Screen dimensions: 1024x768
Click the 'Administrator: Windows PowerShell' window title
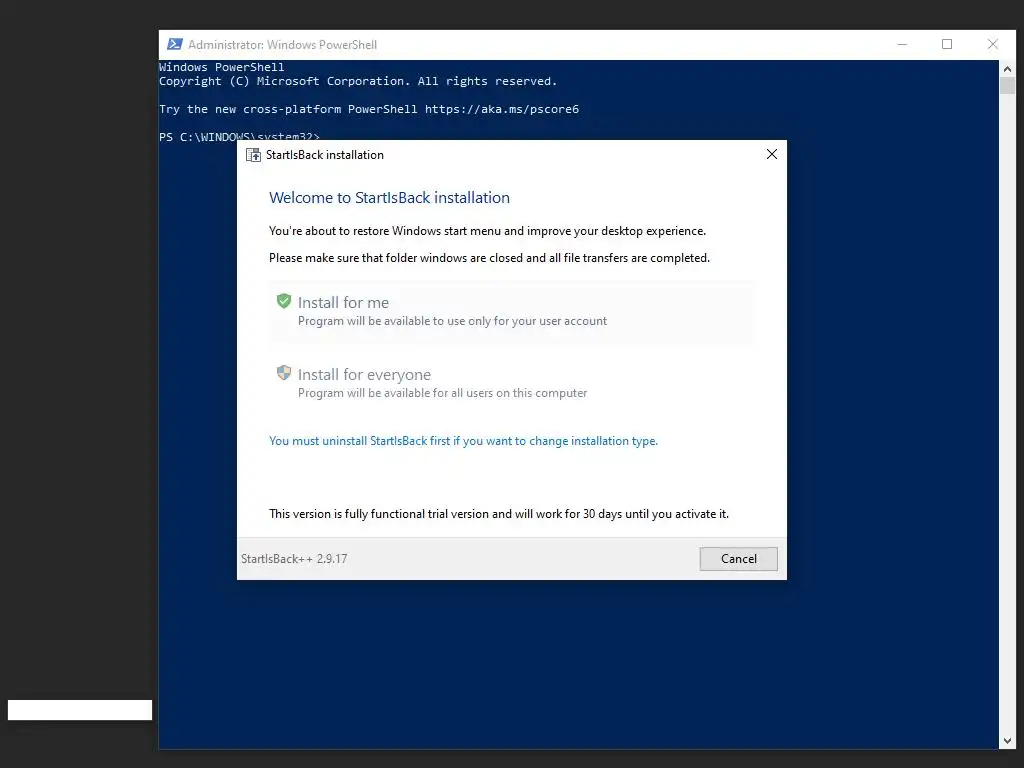(x=282, y=44)
